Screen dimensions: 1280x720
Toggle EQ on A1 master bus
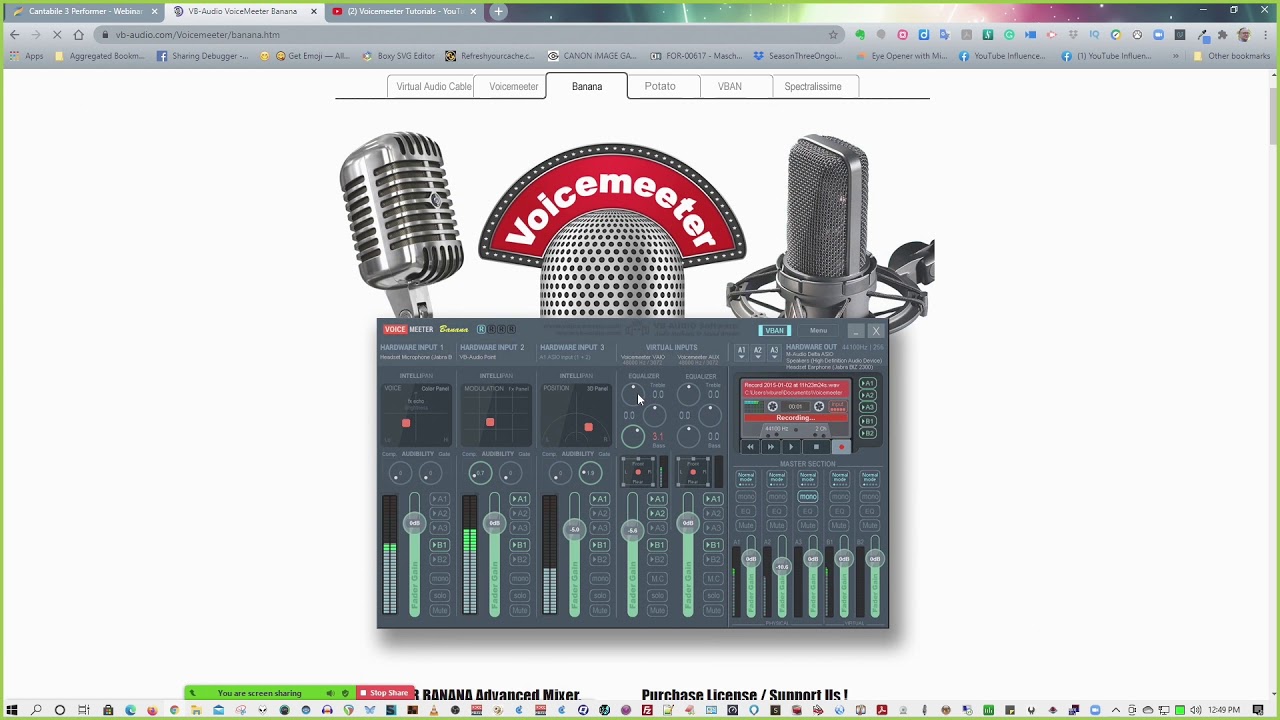click(746, 511)
